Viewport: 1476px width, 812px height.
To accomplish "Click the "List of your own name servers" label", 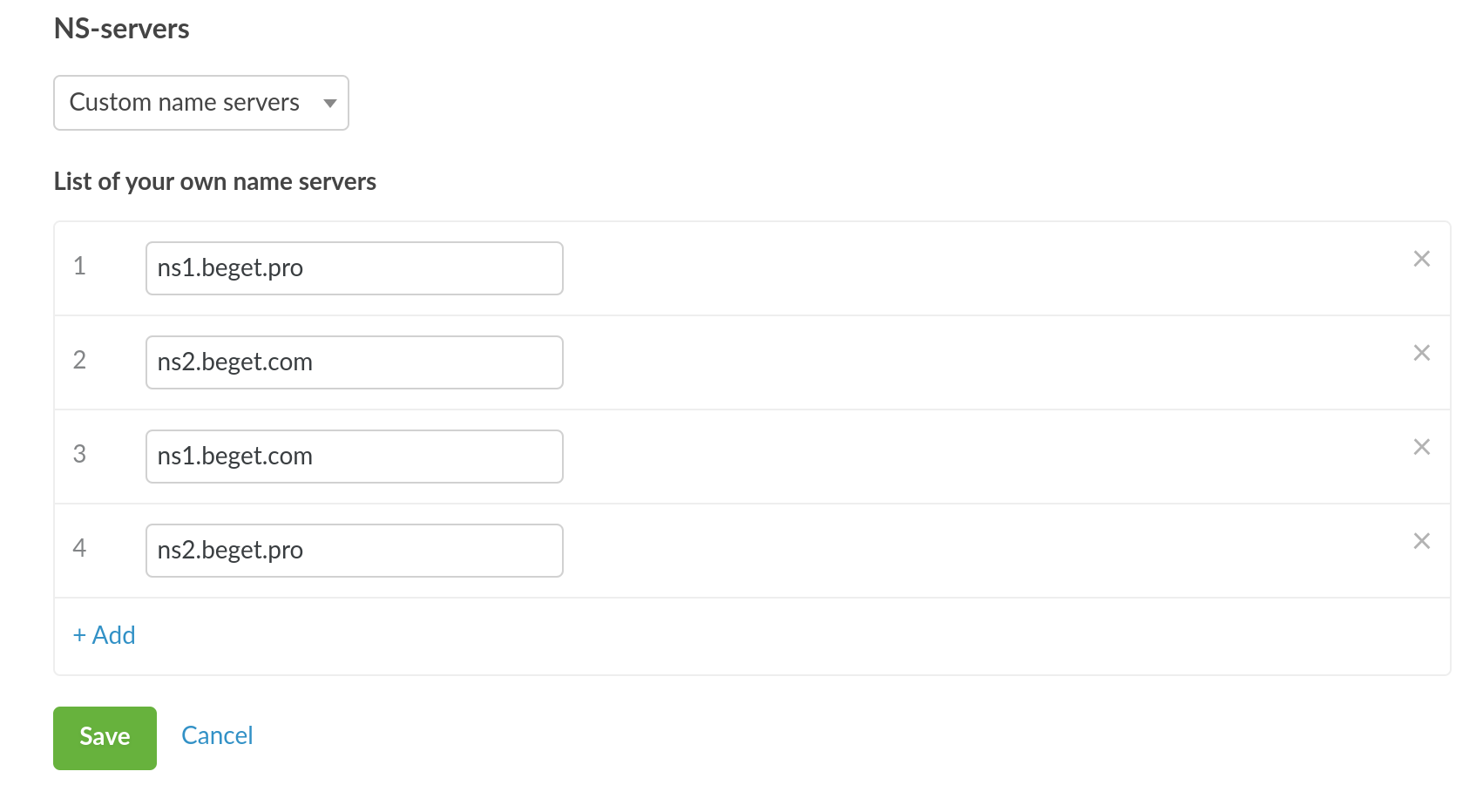I will point(215,181).
